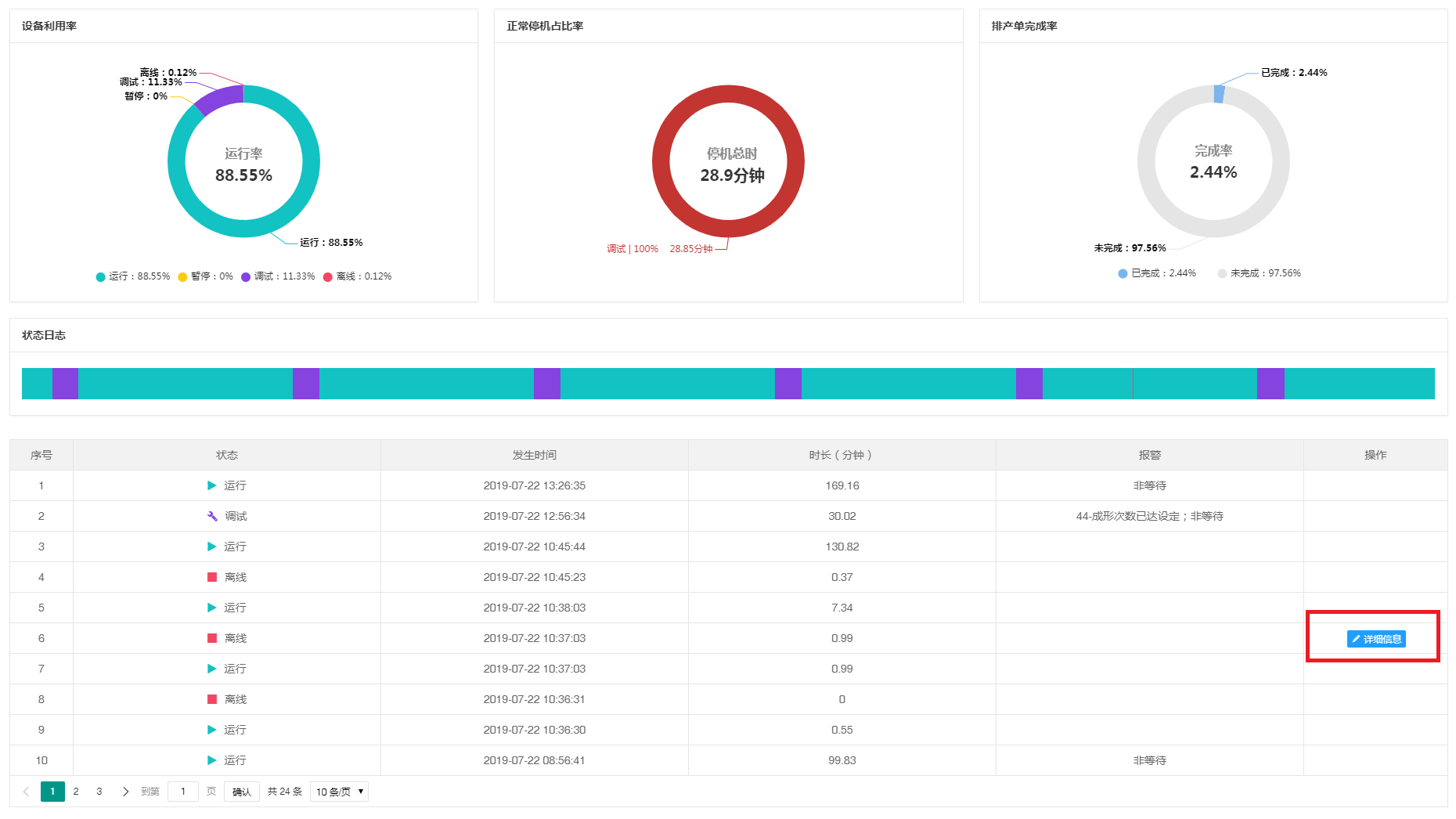
Task: Click the blue 详细信息 button's pencil icon
Action: pyautogui.click(x=1357, y=639)
